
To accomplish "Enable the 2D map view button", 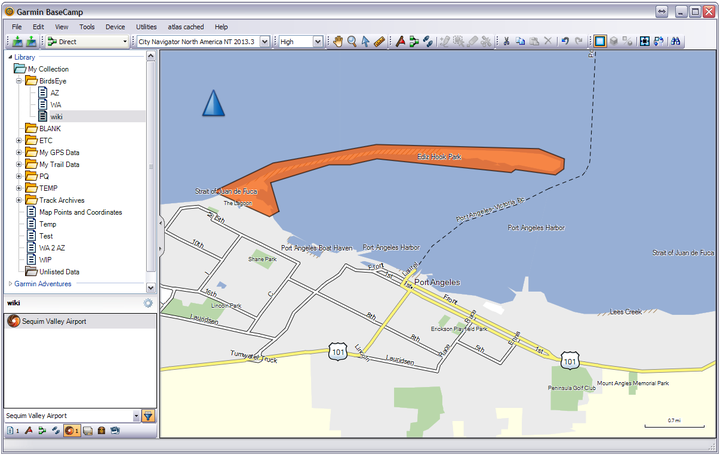I will 600,41.
